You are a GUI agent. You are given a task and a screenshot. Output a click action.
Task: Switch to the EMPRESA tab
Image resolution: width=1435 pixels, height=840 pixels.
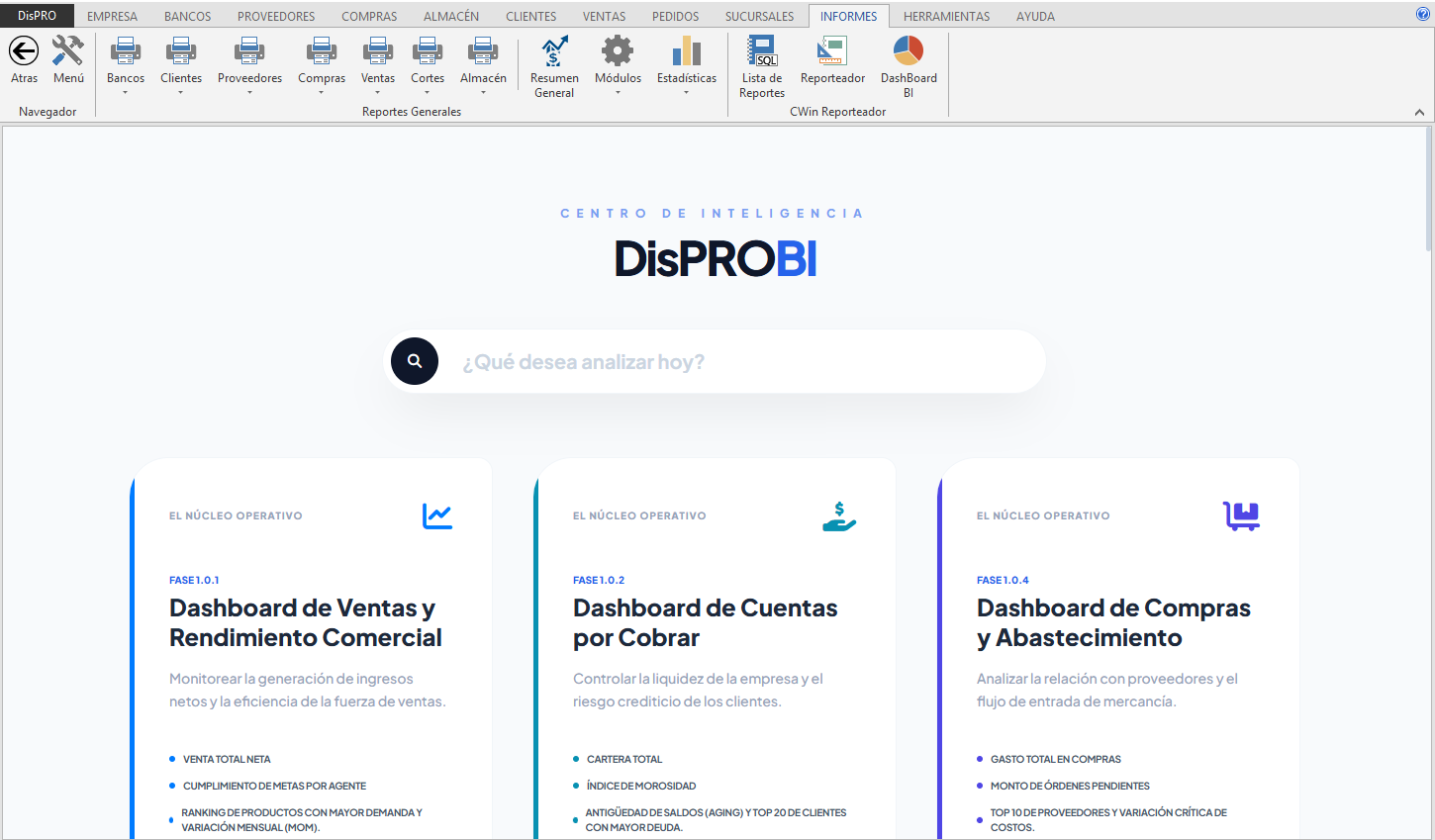pos(112,16)
